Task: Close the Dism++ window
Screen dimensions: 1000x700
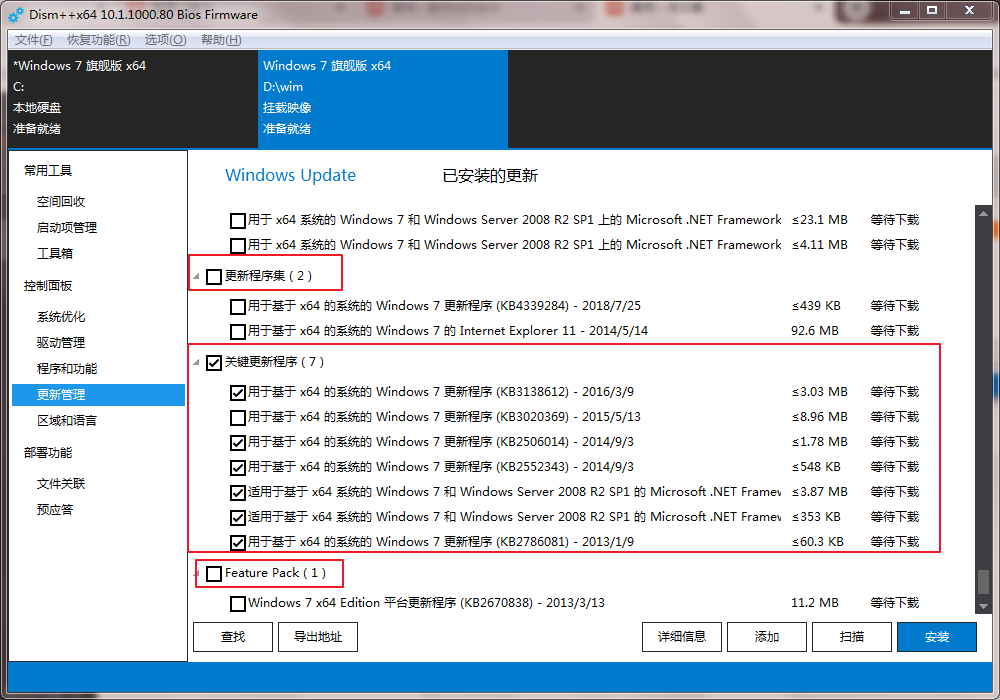Action: [970, 11]
